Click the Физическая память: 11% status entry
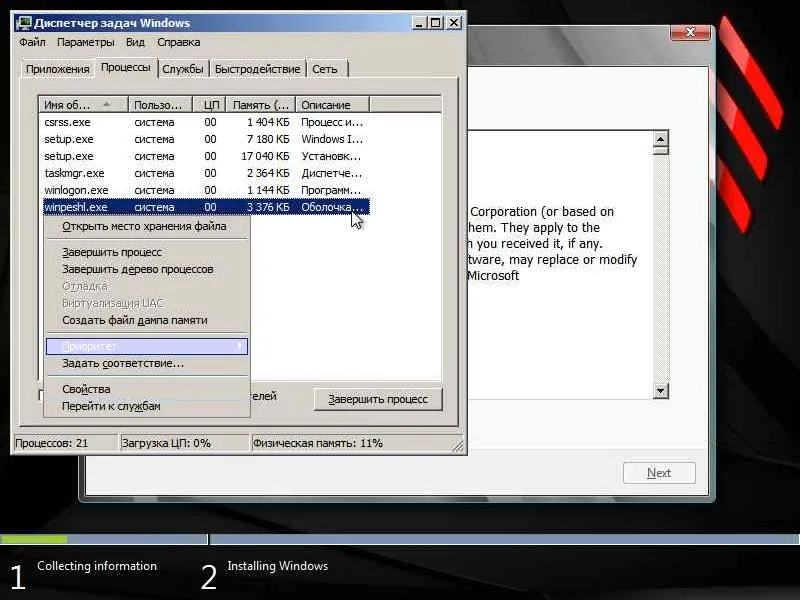This screenshot has width=800, height=600. tap(351, 443)
